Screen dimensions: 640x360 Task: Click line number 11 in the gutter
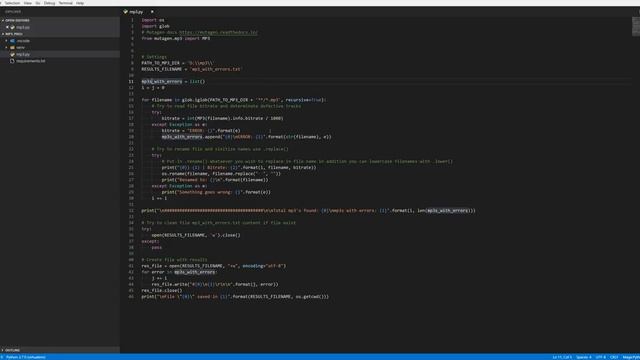coord(131,82)
